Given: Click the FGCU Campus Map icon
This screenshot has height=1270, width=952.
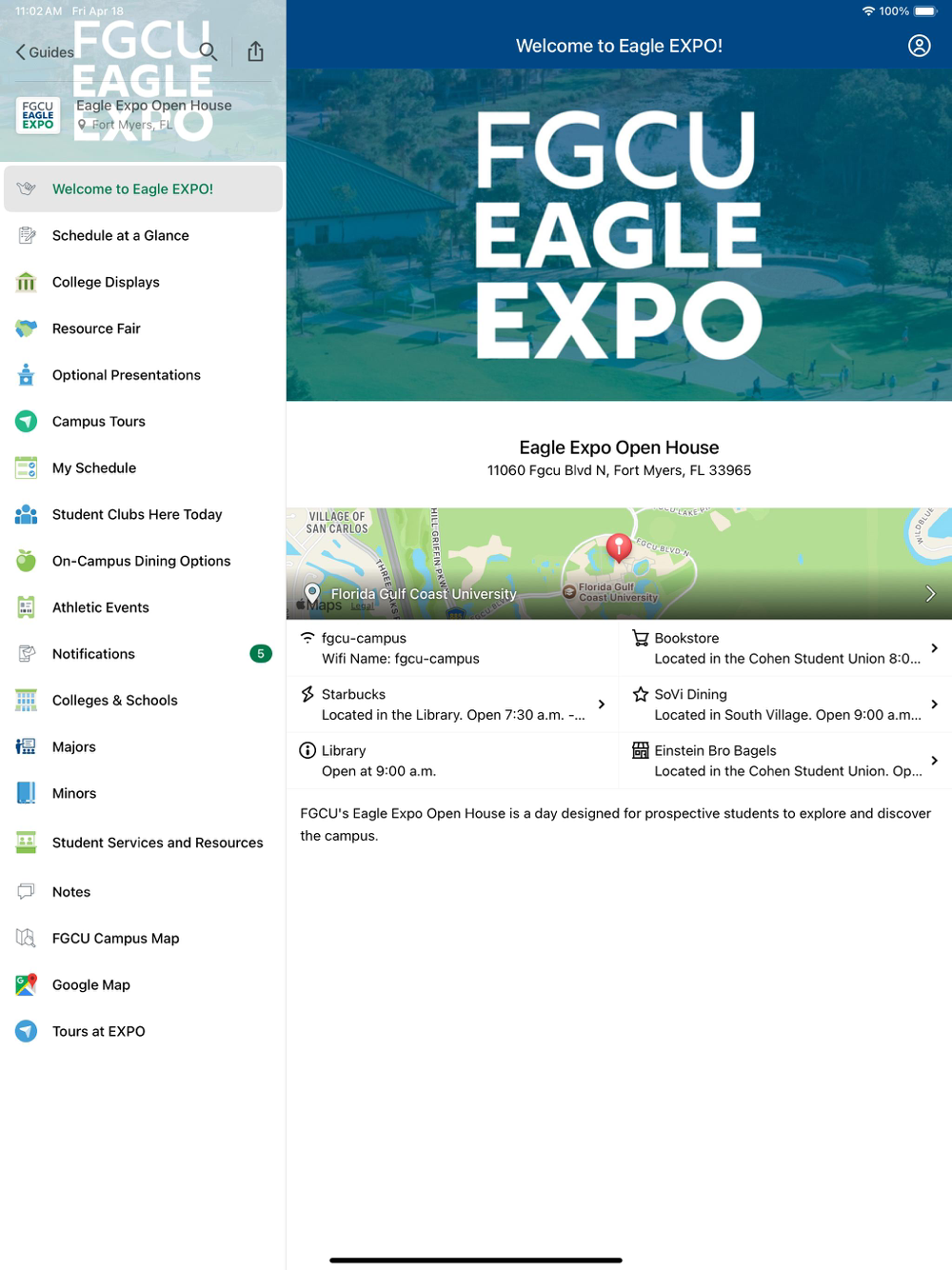Looking at the screenshot, I should click(27, 939).
